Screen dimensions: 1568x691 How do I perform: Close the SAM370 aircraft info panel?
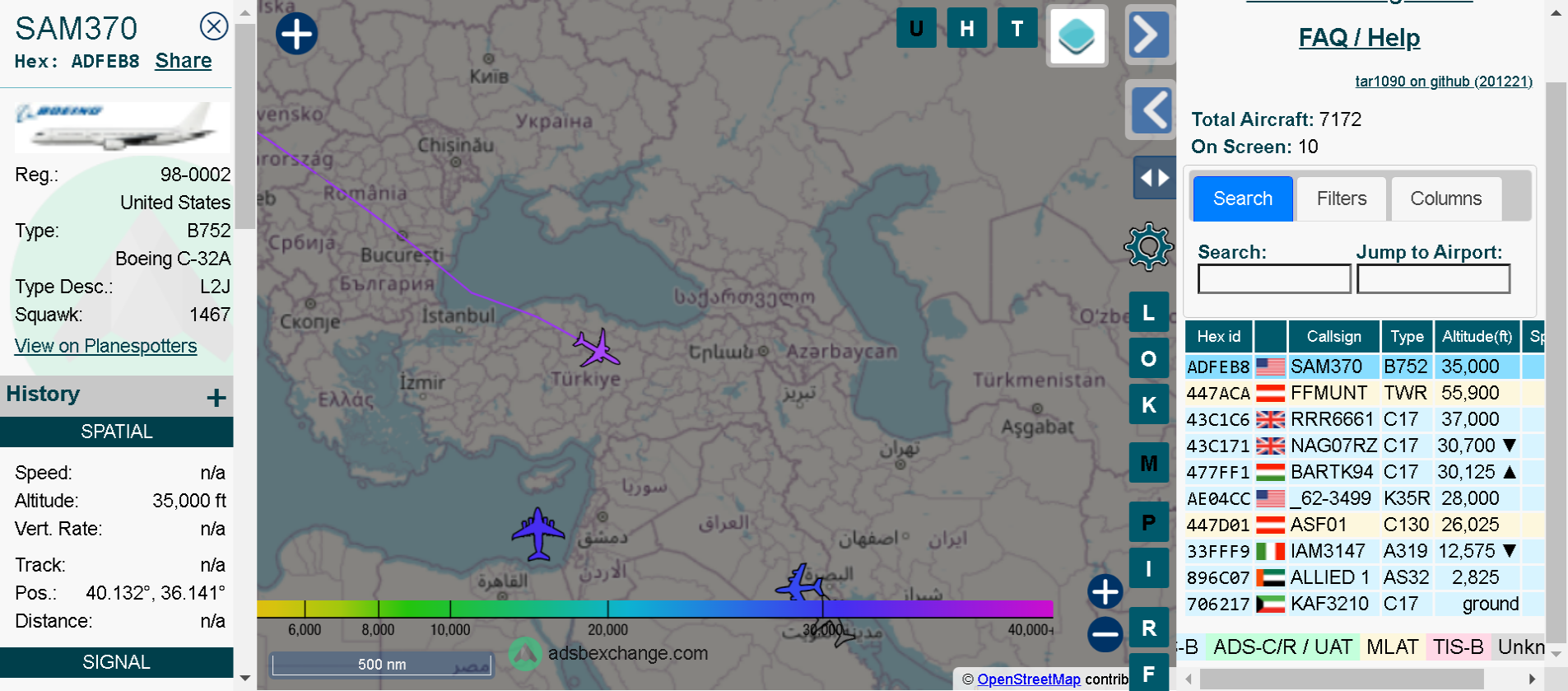[214, 26]
